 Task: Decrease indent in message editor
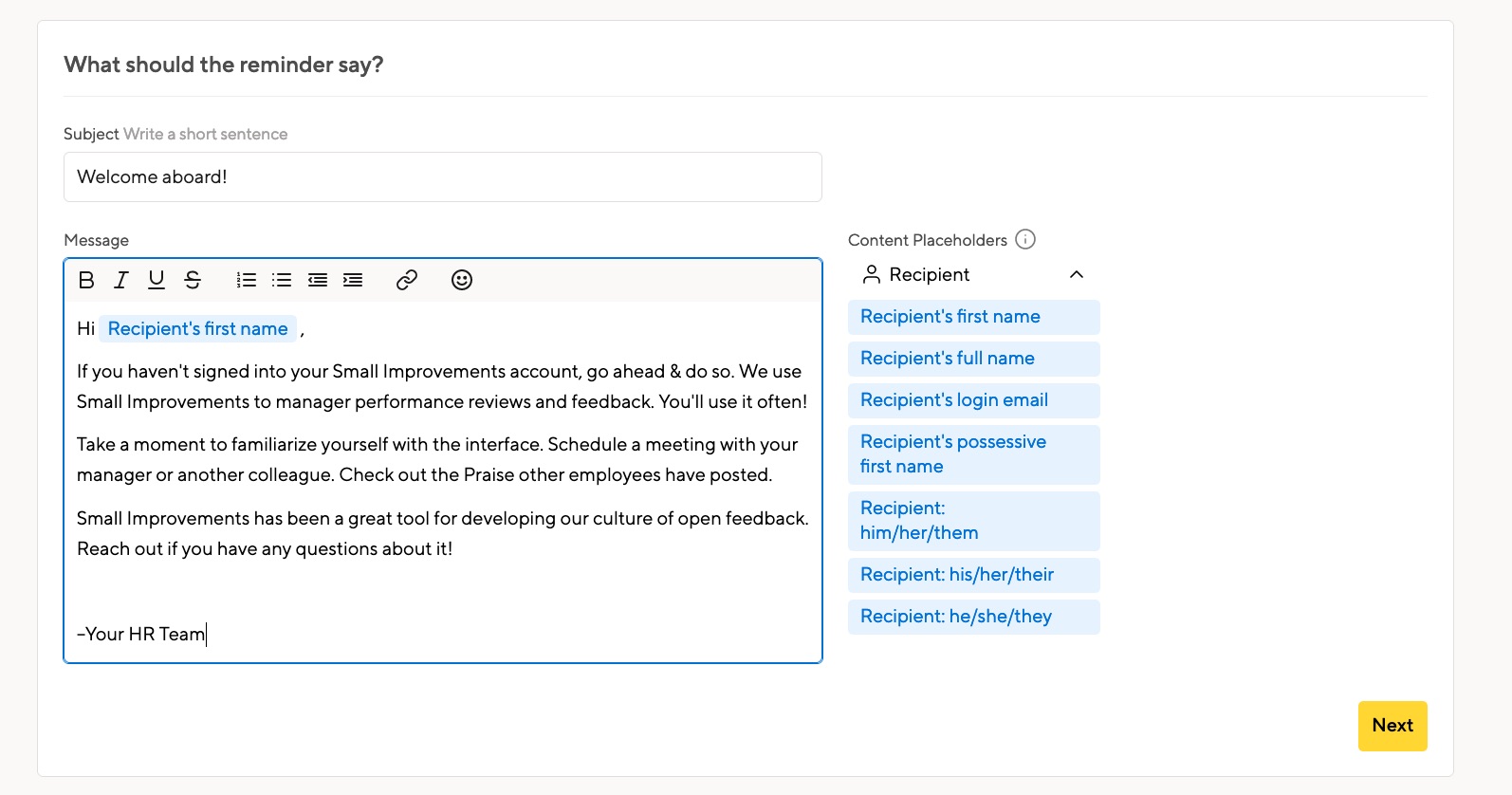pos(318,280)
